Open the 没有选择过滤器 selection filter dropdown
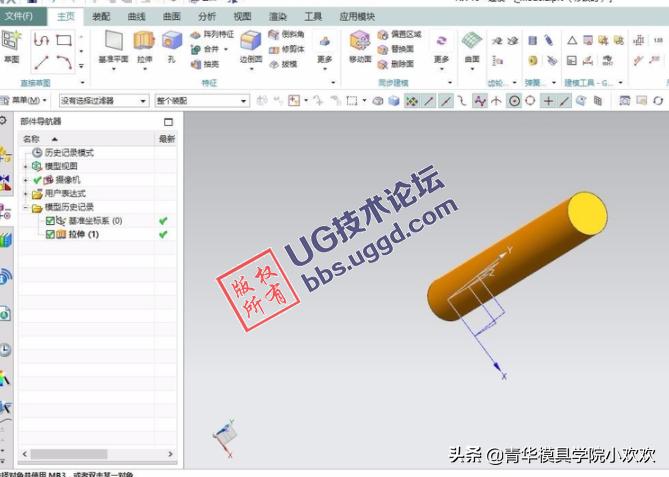The image size is (669, 477). tap(104, 101)
